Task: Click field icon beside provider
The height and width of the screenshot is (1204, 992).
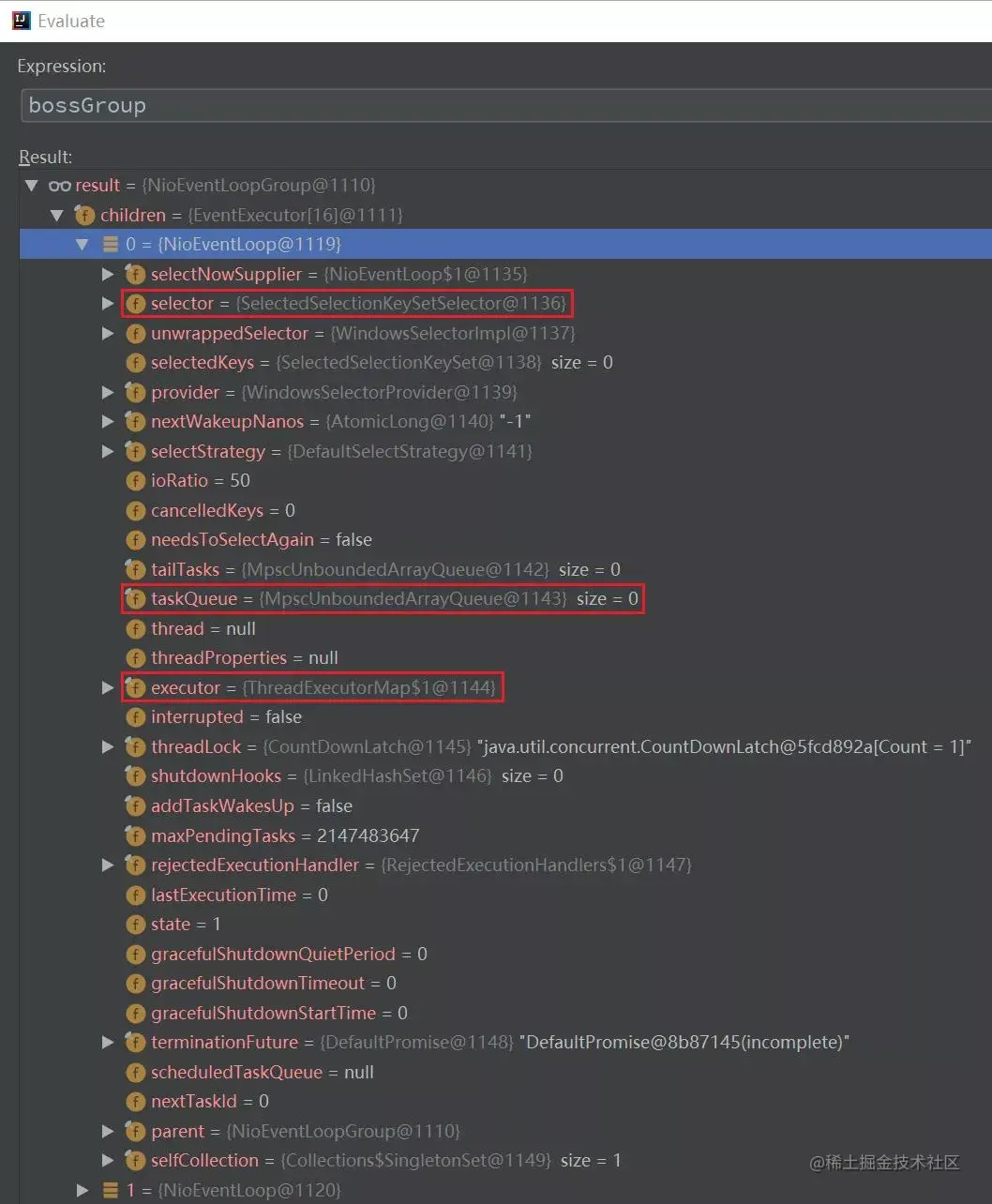Action: coord(135,393)
